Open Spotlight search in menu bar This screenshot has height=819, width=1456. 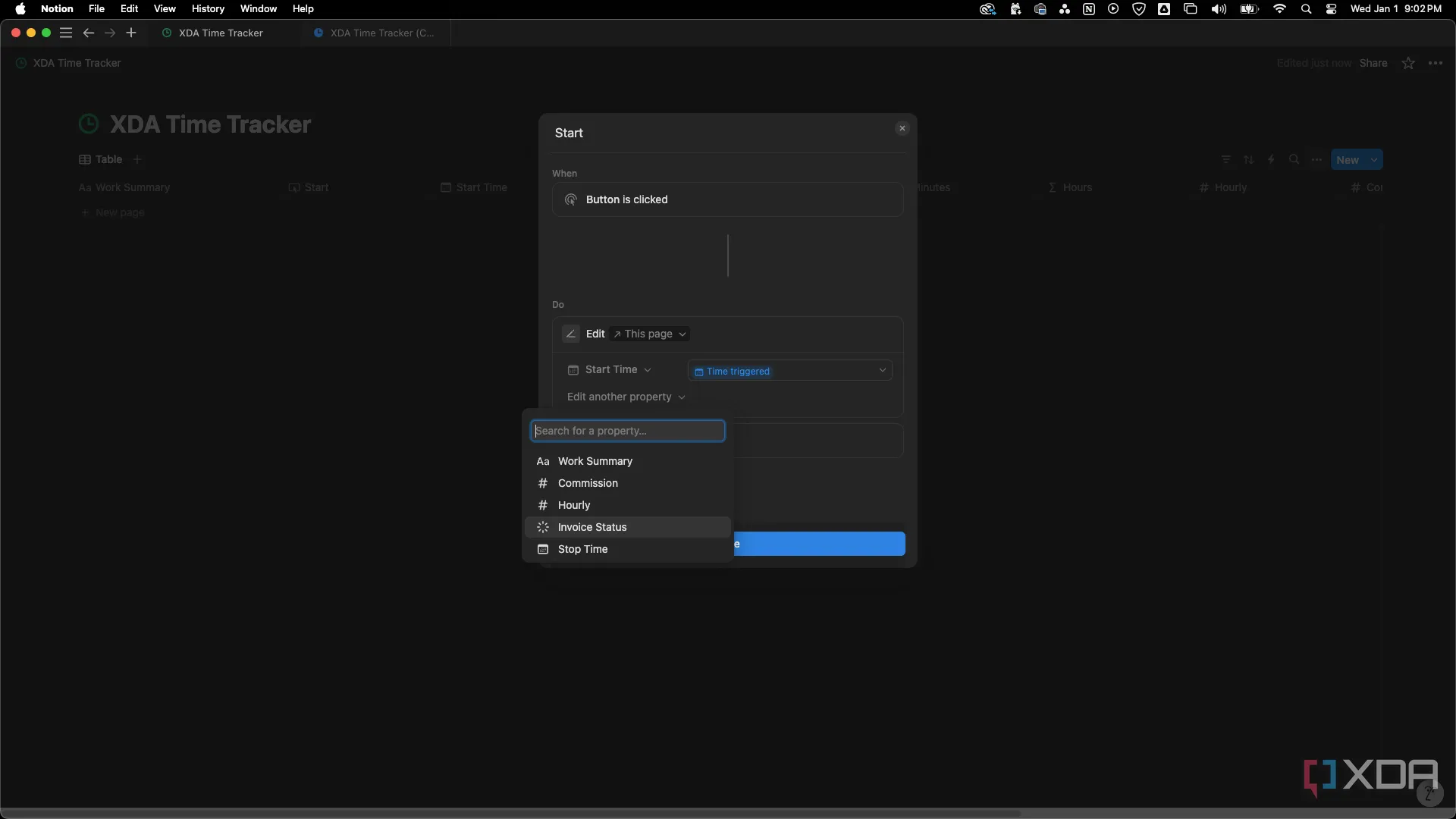pos(1306,9)
